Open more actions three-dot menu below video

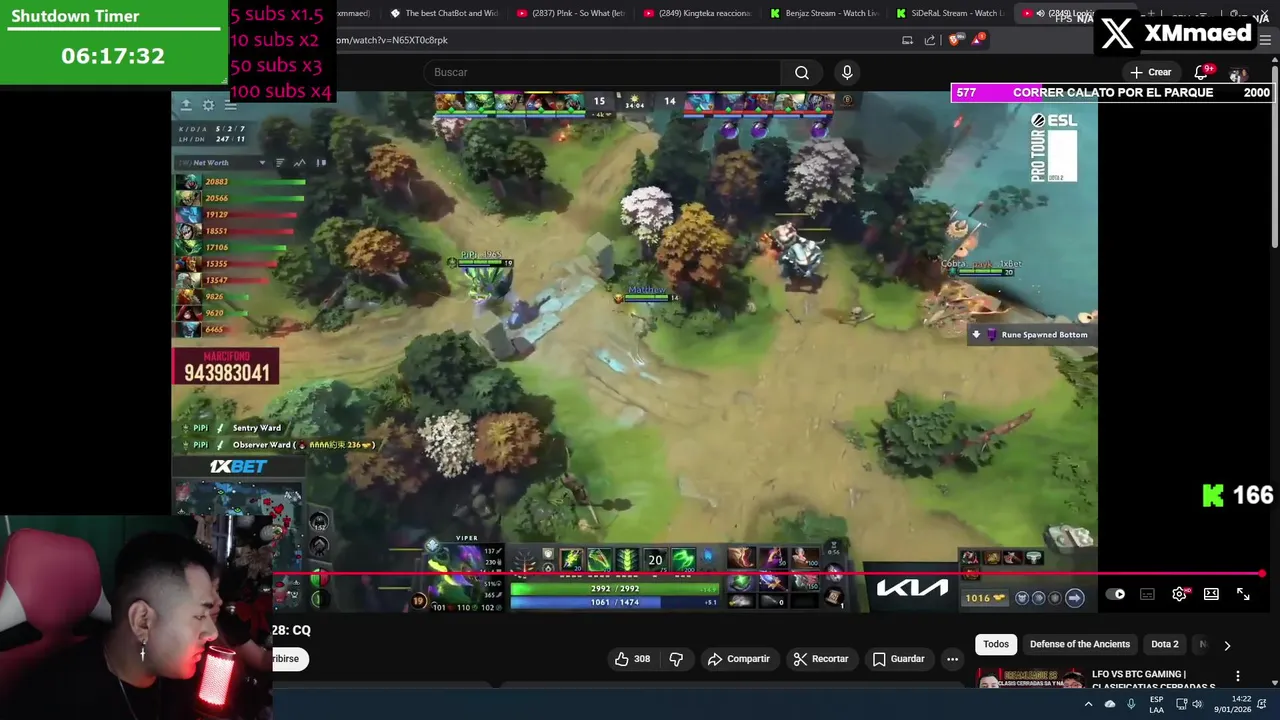[952, 659]
